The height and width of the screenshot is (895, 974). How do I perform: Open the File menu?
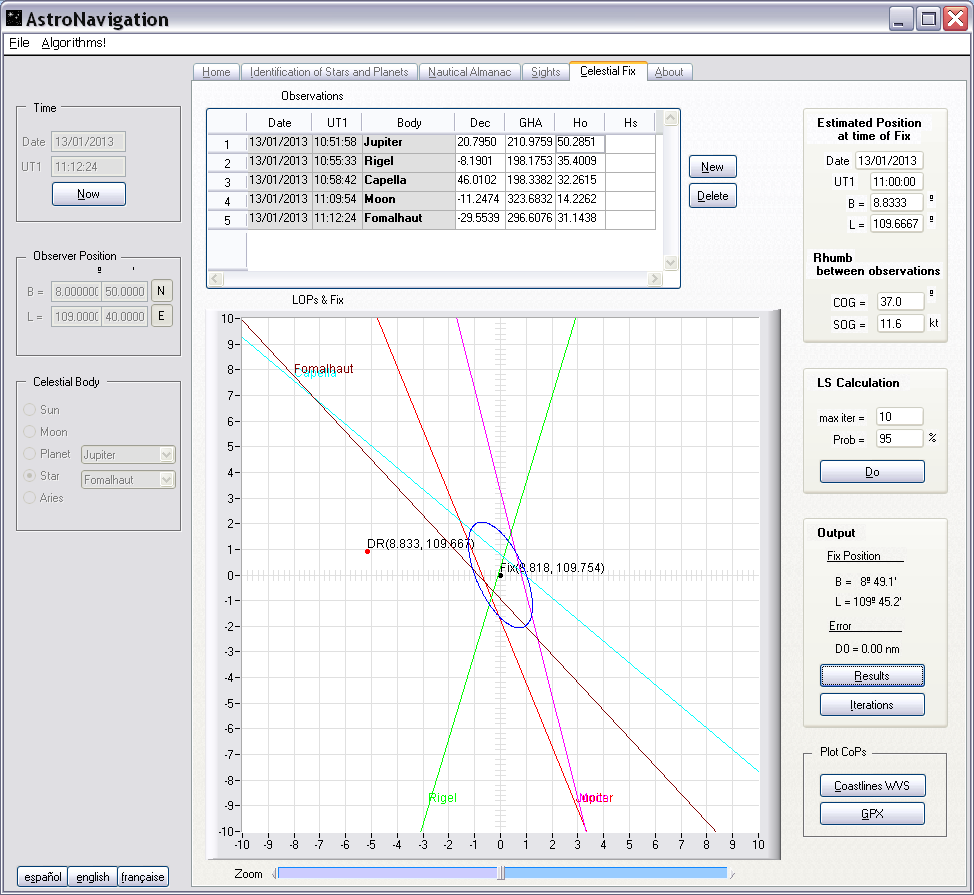(x=19, y=43)
